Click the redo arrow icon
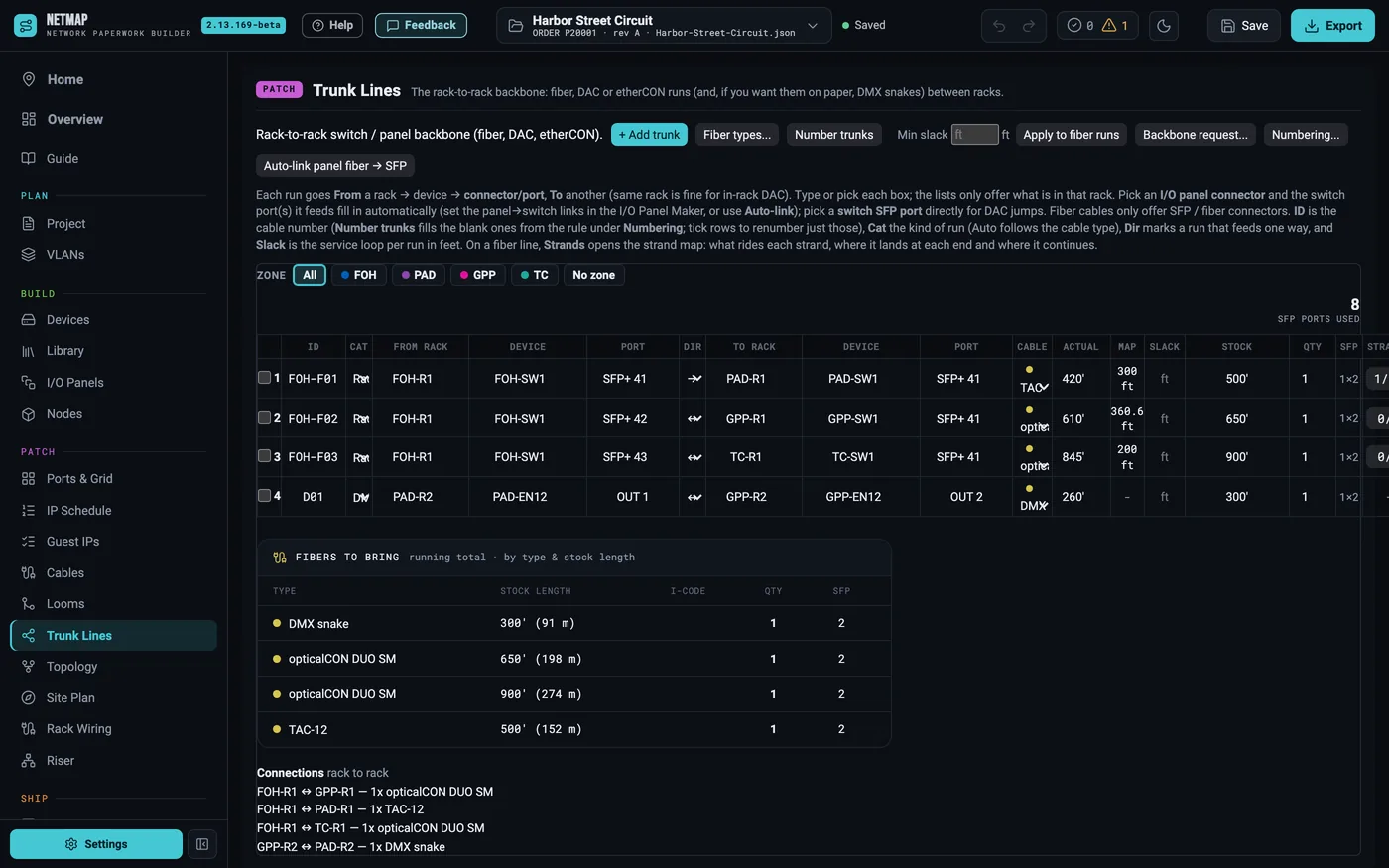 pos(1029,26)
